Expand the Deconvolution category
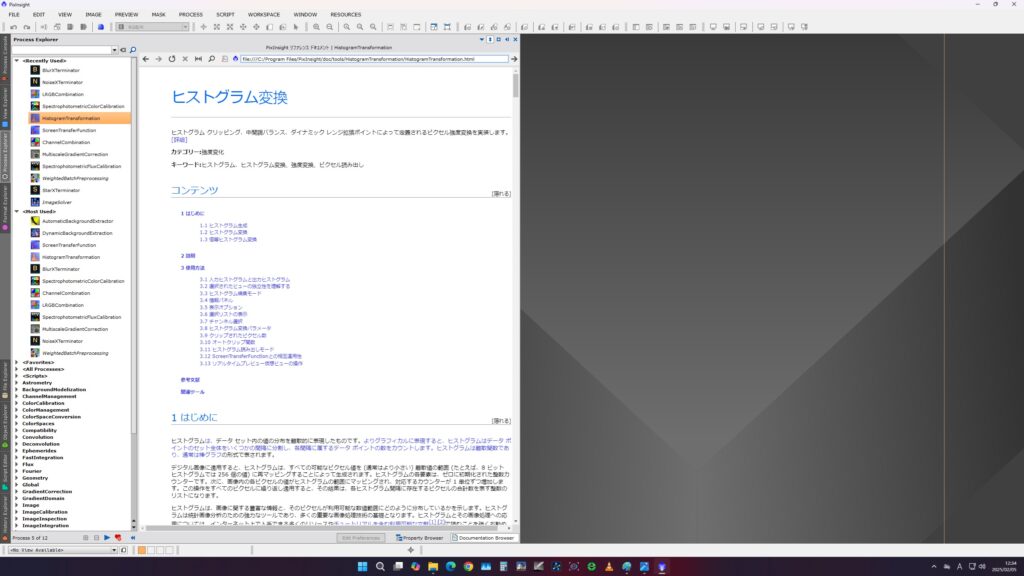Viewport: 1024px width, 576px height. 17,444
